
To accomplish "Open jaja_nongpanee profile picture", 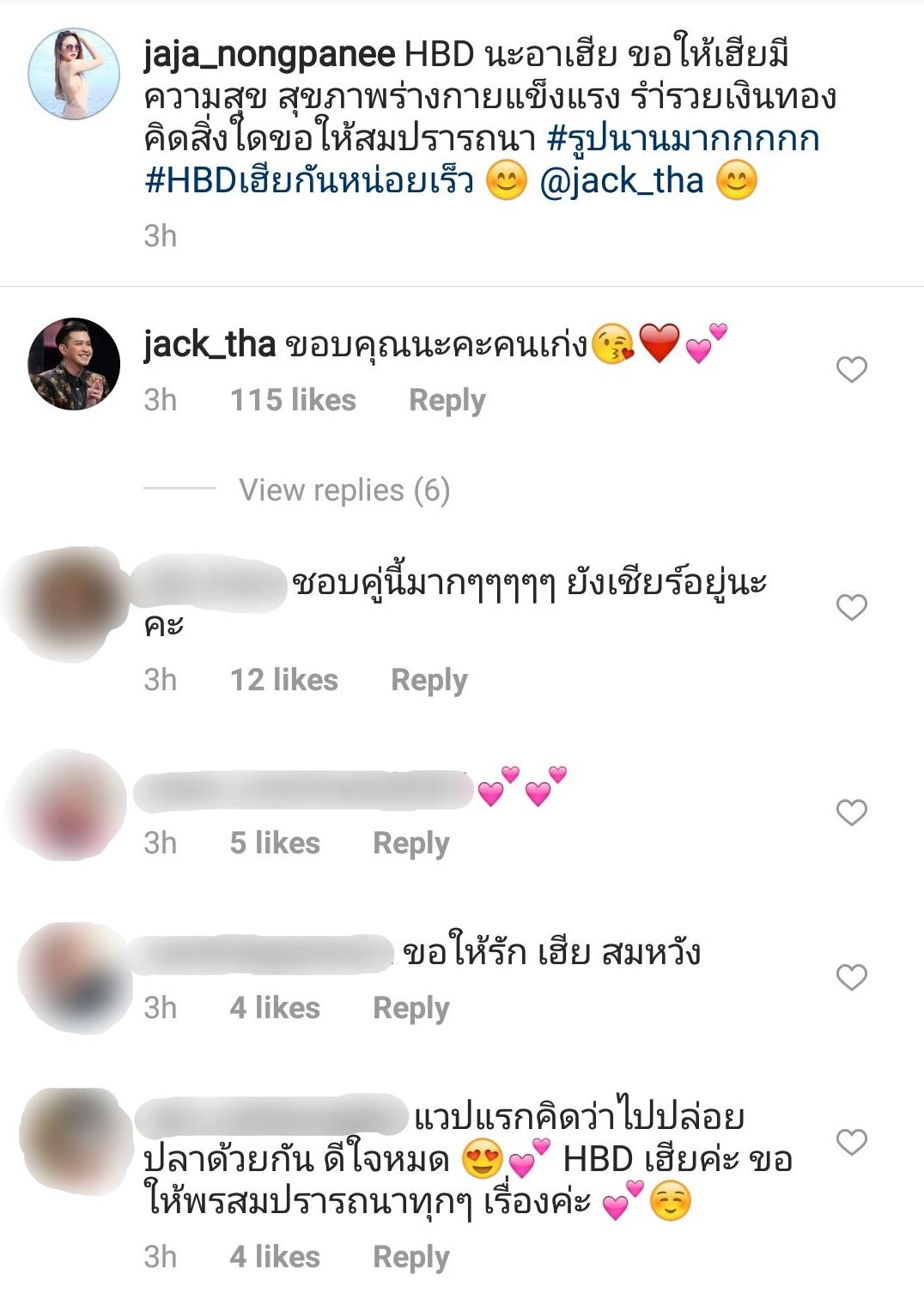I will (x=74, y=74).
